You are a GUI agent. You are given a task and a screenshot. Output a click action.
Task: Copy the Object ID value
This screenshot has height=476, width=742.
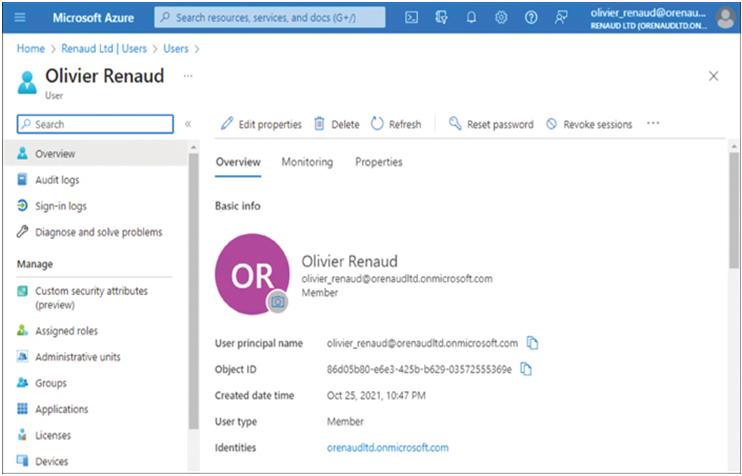(526, 369)
